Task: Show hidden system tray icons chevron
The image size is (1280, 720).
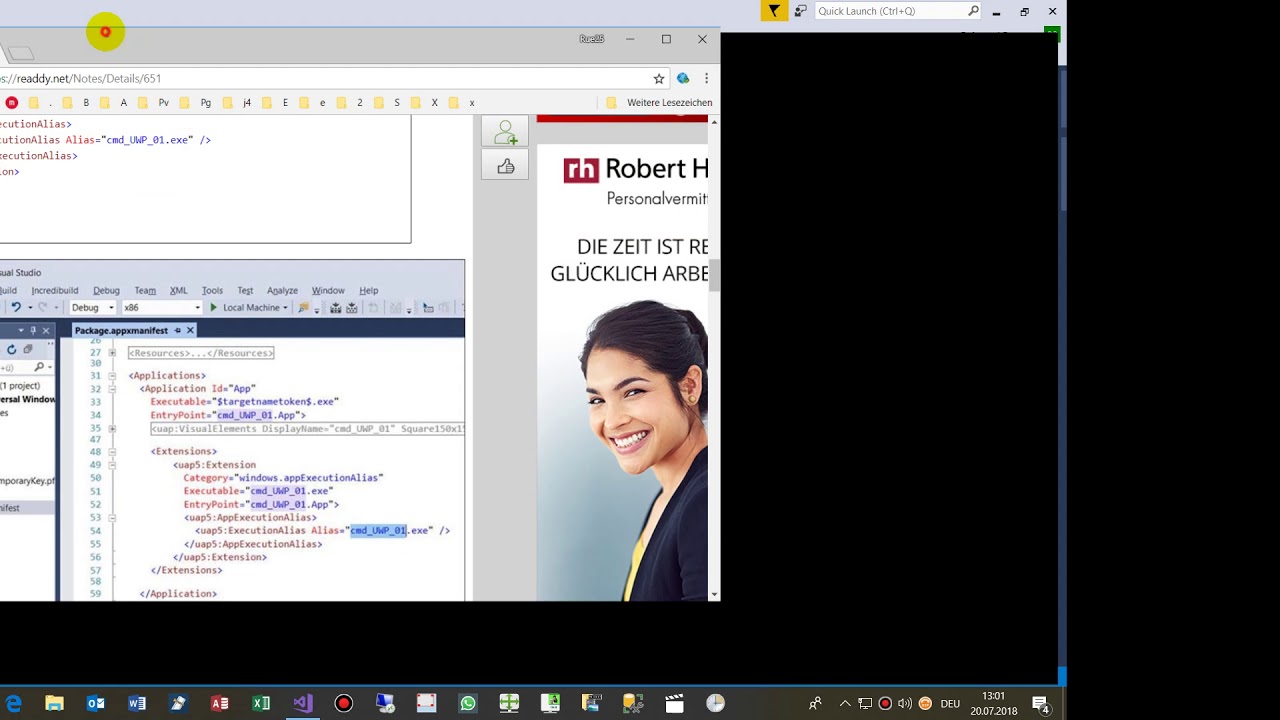Action: tap(845, 703)
